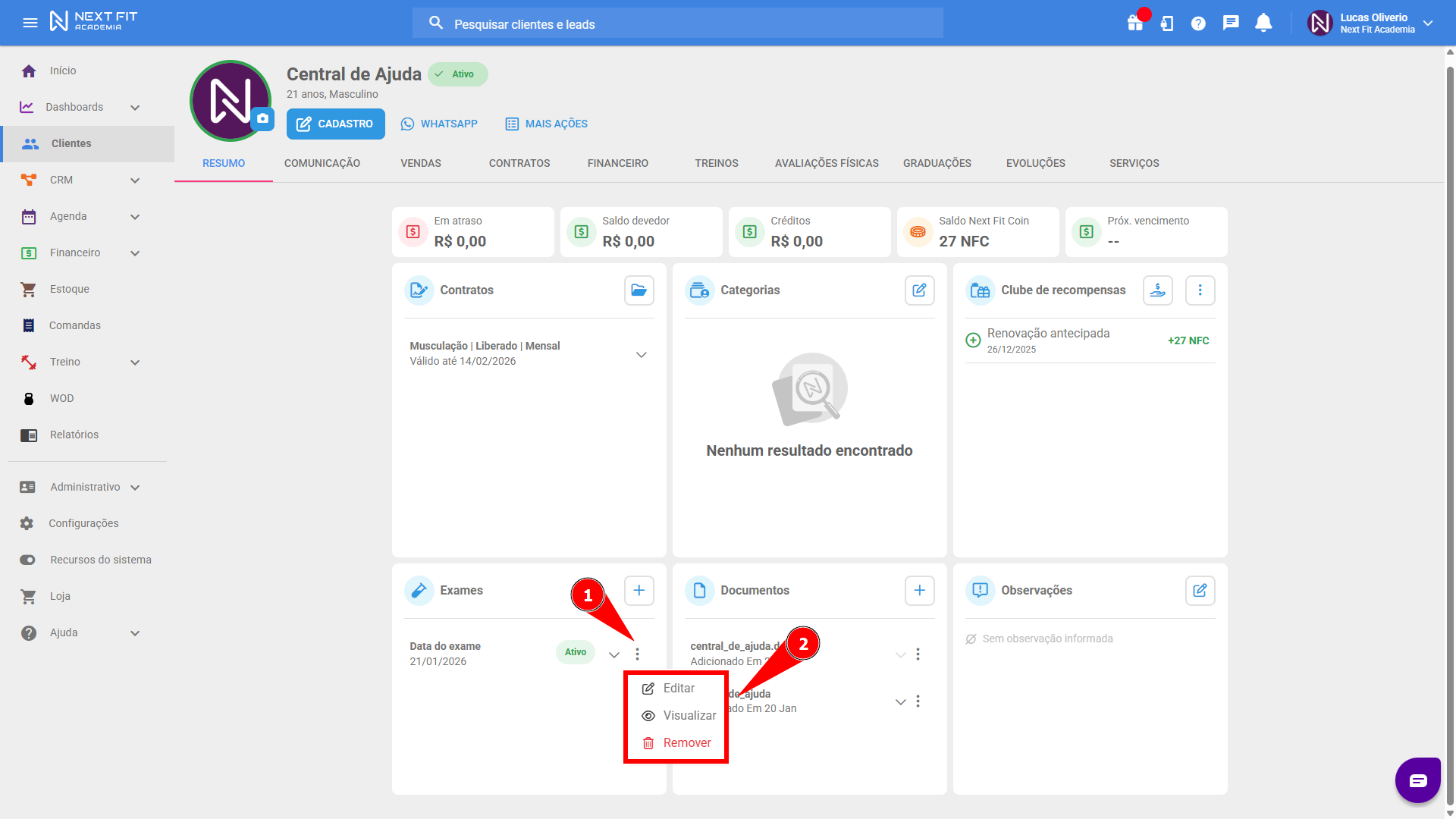Open Contratos folder icon button
1456x819 pixels.
pos(639,290)
